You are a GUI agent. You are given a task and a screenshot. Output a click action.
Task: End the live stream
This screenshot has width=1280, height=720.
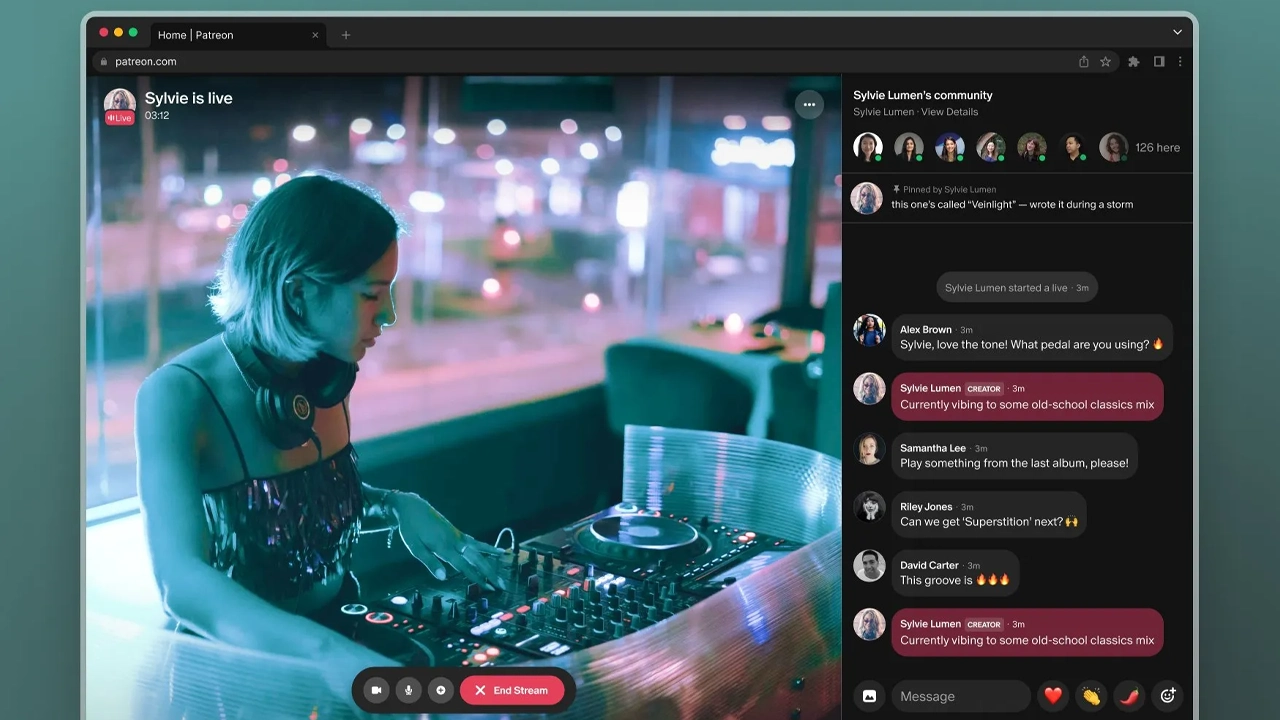[x=512, y=690]
